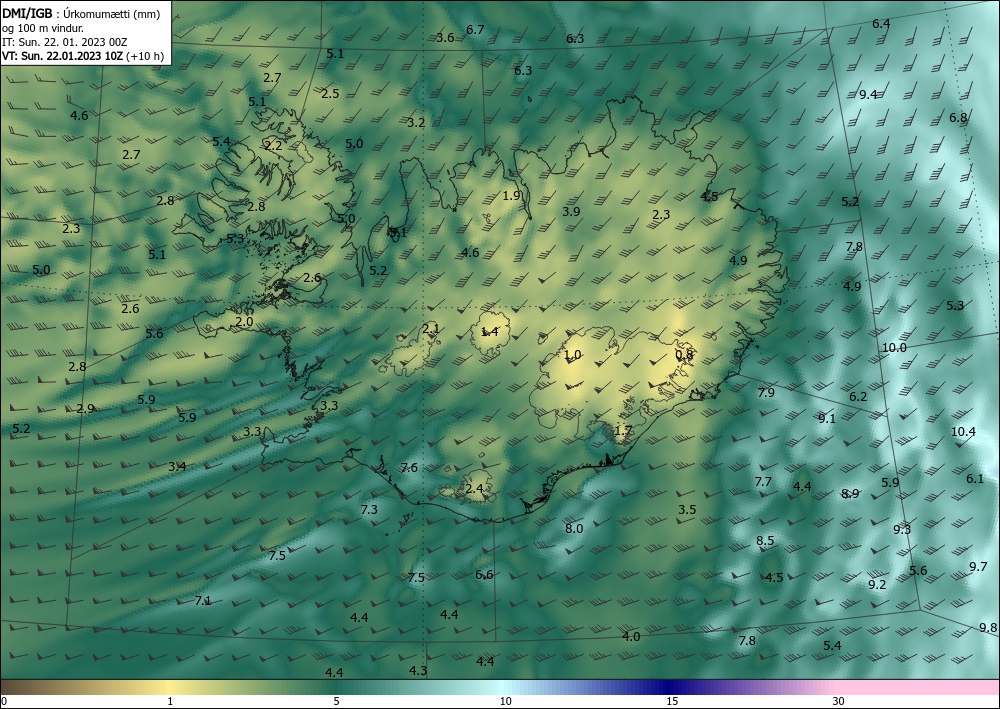This screenshot has width=1000, height=709.
Task: Click the legend tick label 15
Action: point(672,701)
